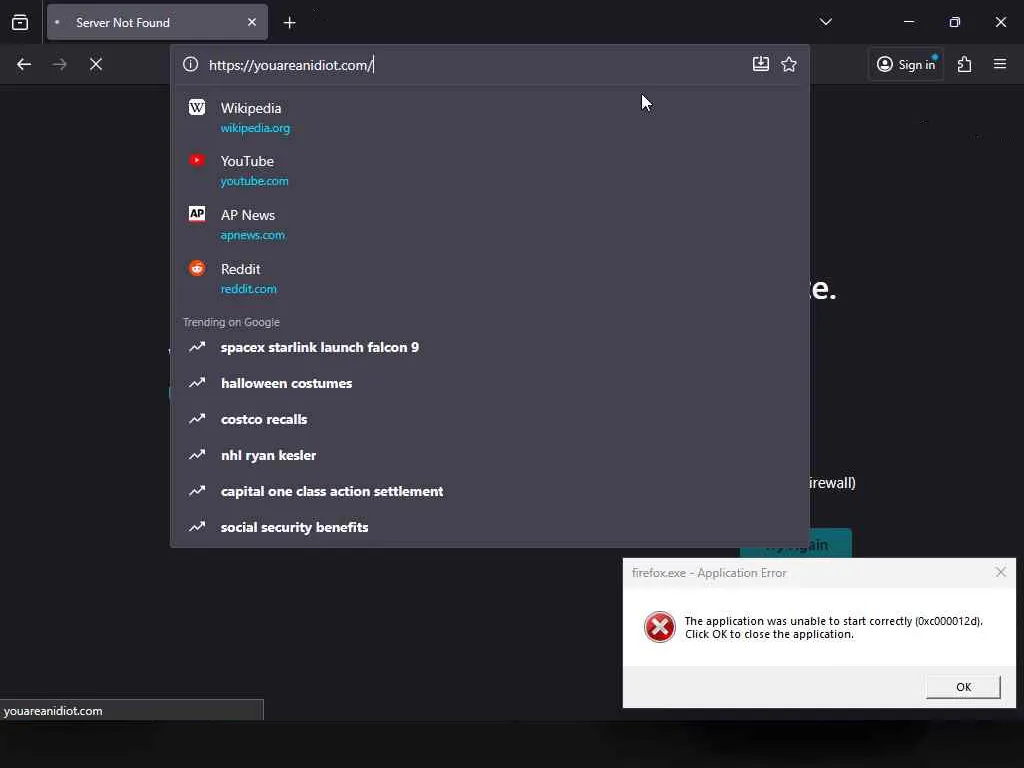Click the Wikipedia W favicon

[x=197, y=107]
